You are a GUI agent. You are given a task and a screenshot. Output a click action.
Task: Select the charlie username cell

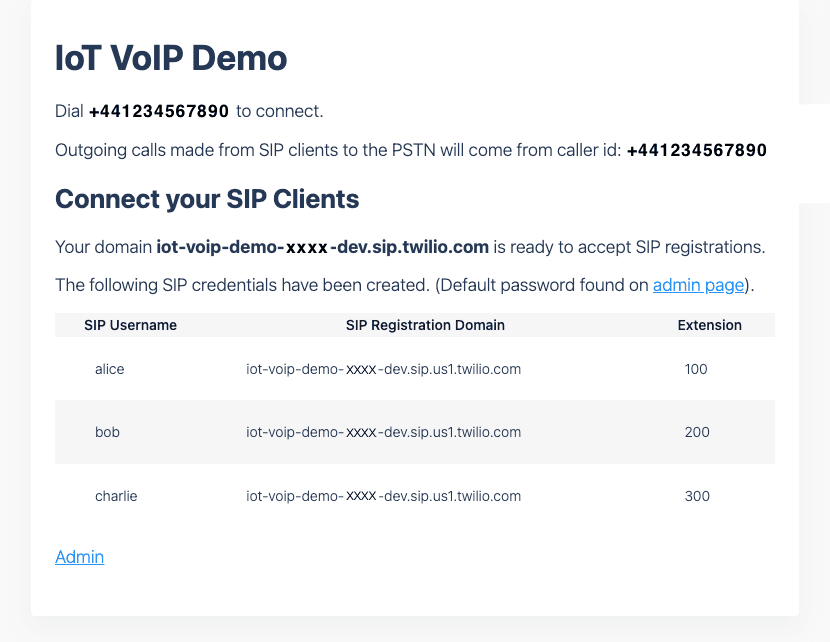click(116, 496)
